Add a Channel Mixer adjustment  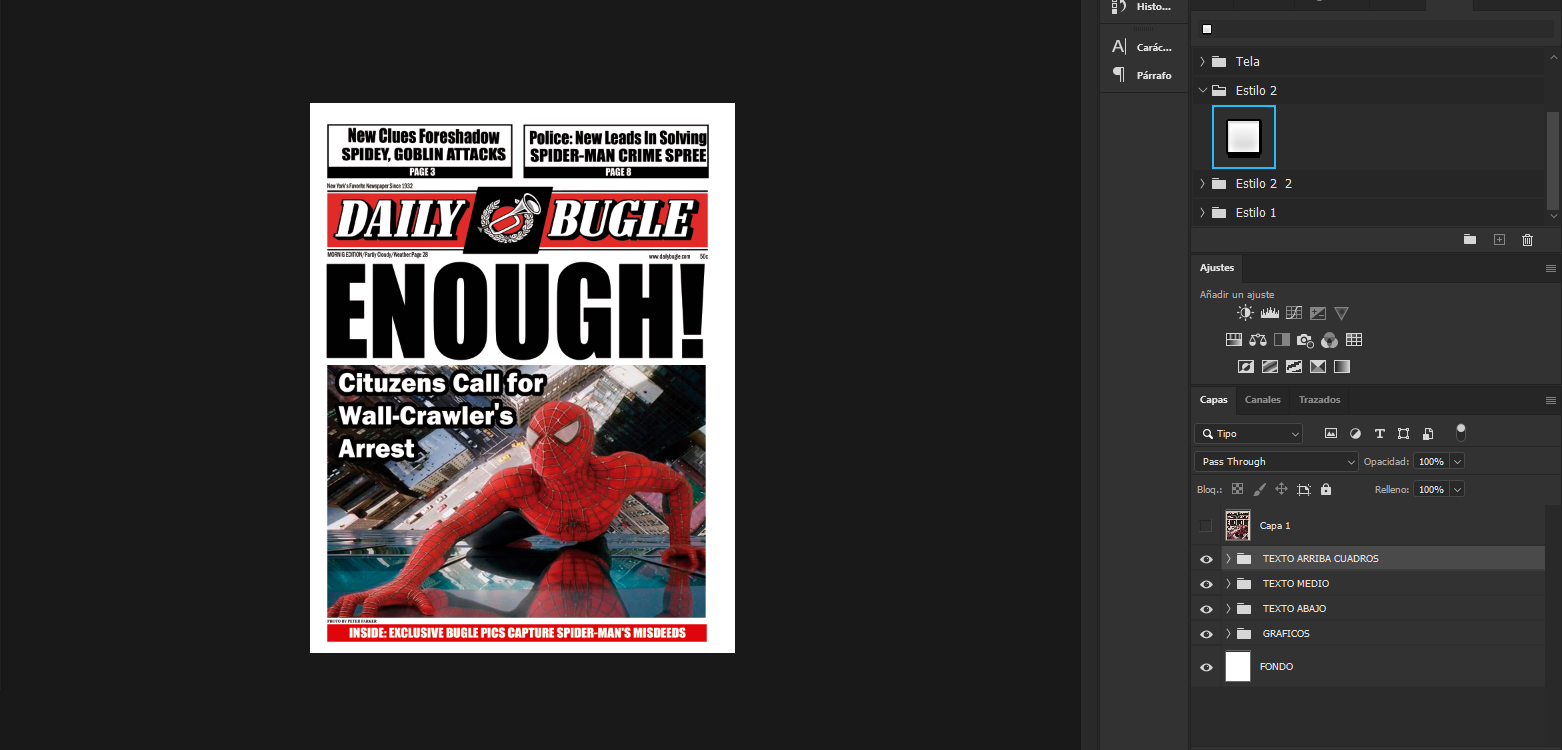click(x=1330, y=340)
